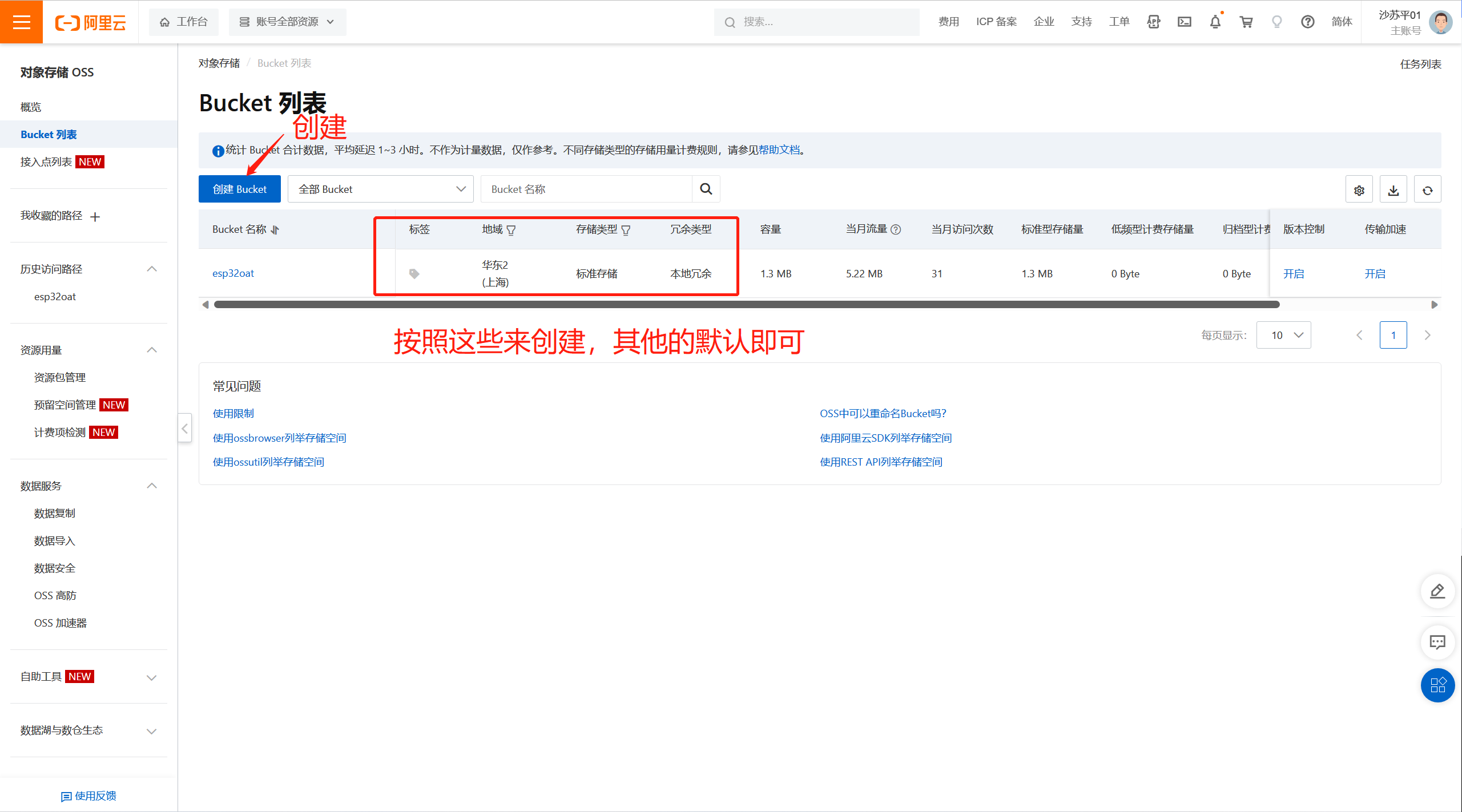Open OSS 高防 in the sidebar
The width and height of the screenshot is (1462, 812).
click(55, 595)
